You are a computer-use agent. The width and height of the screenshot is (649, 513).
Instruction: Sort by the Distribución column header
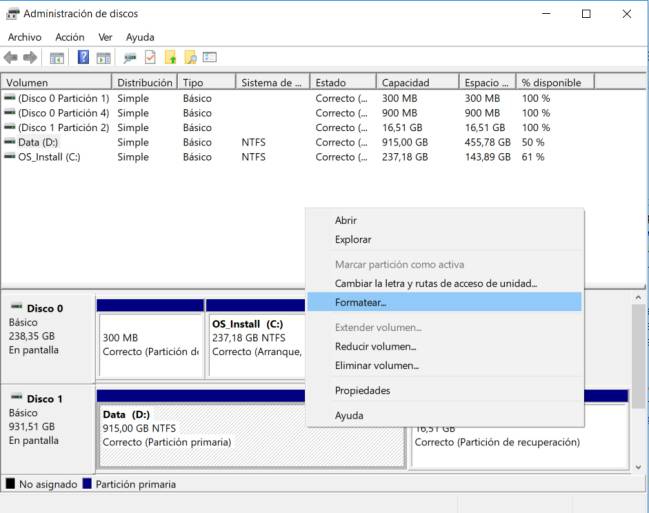(x=144, y=82)
